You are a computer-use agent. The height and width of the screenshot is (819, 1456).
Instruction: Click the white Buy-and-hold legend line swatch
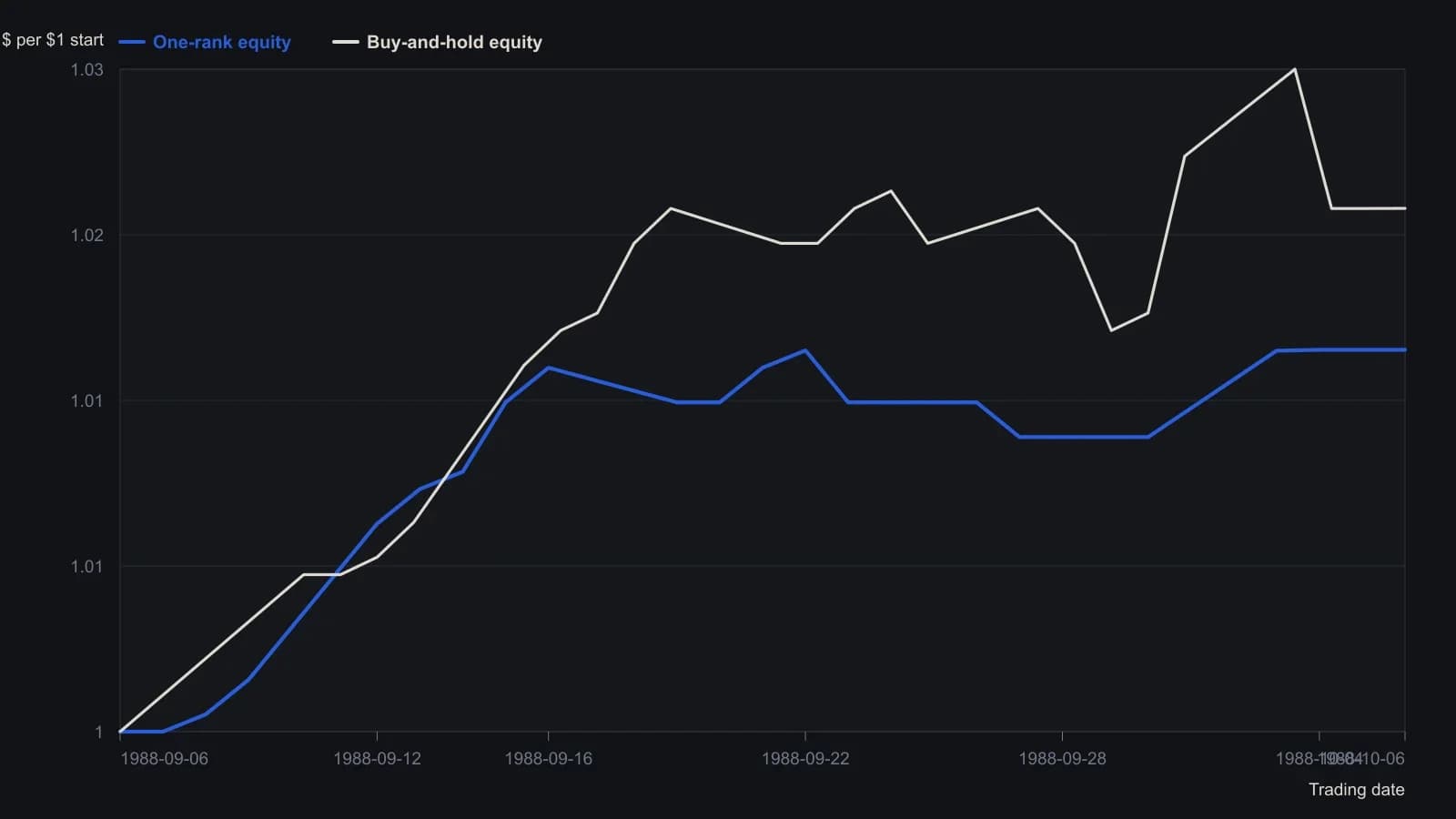pos(346,42)
